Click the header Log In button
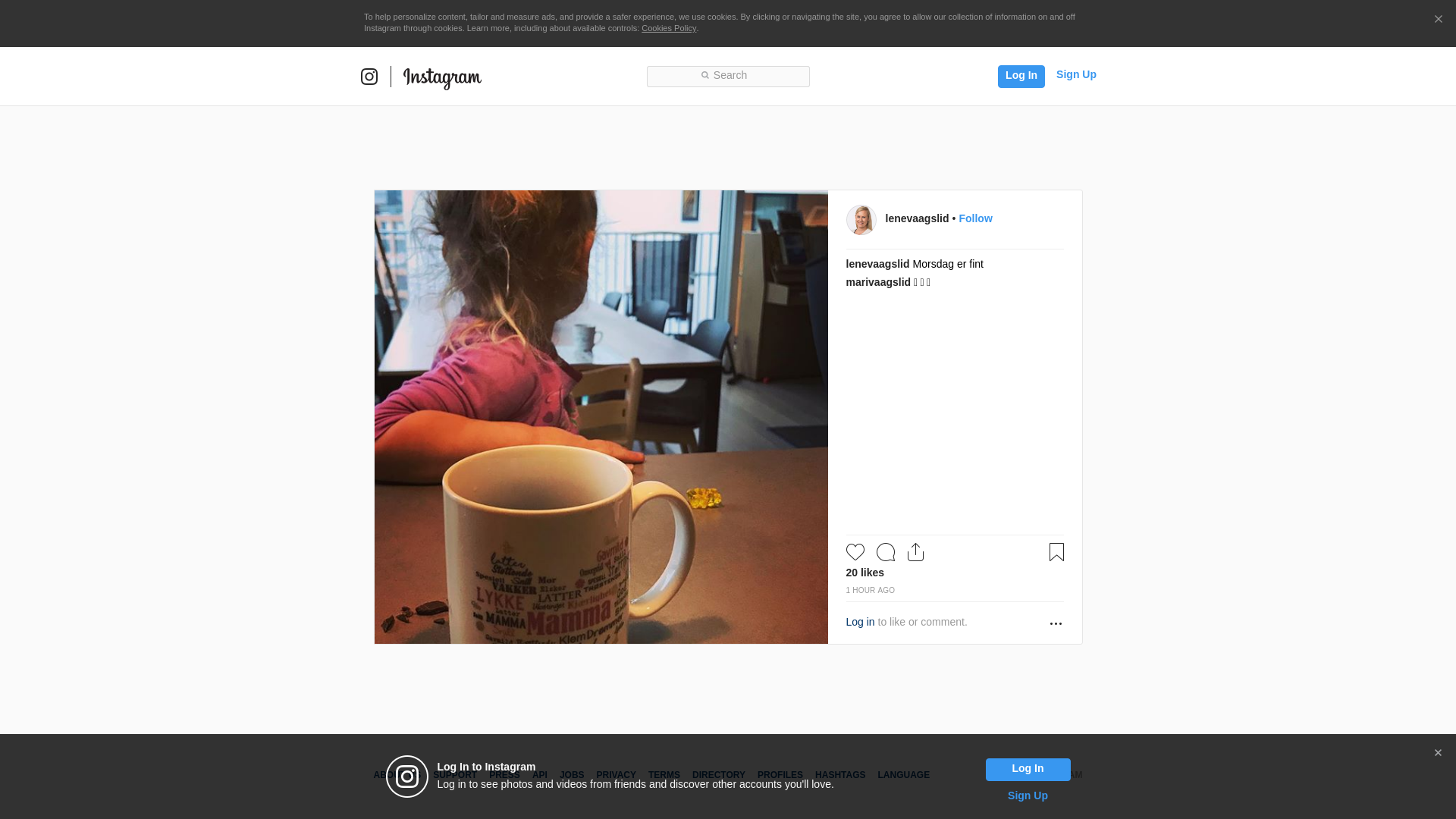1456x819 pixels. click(1021, 76)
